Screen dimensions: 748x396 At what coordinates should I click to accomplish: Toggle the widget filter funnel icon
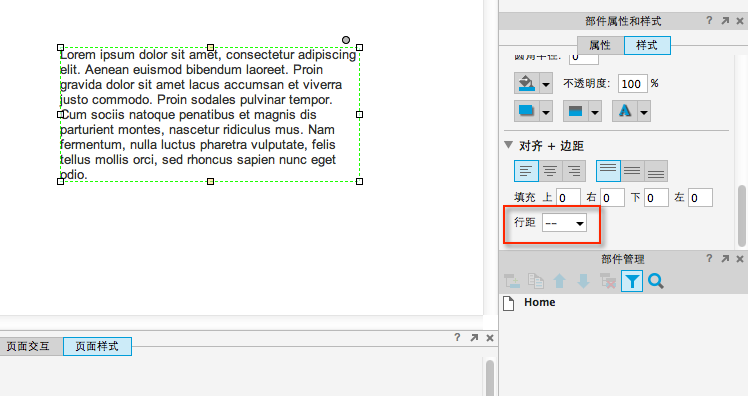pyautogui.click(x=632, y=281)
